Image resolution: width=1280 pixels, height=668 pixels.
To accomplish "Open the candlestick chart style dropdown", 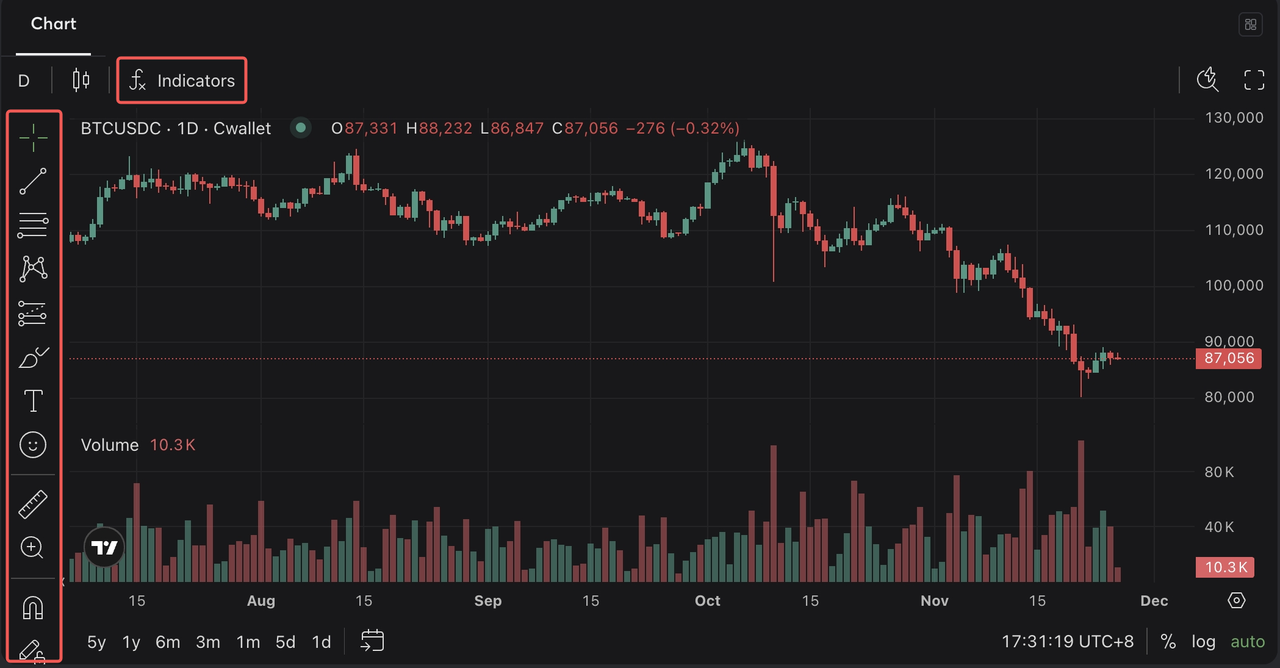I will click(x=81, y=80).
